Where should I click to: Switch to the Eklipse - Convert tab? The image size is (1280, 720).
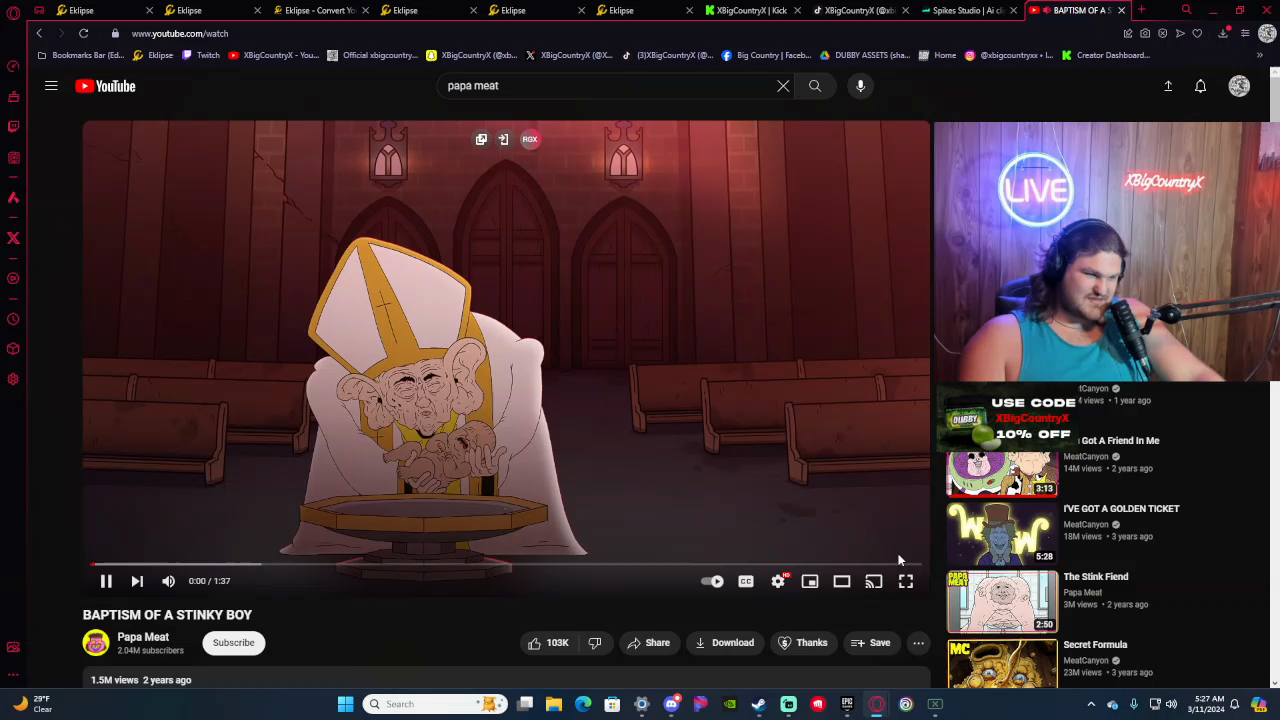318,10
